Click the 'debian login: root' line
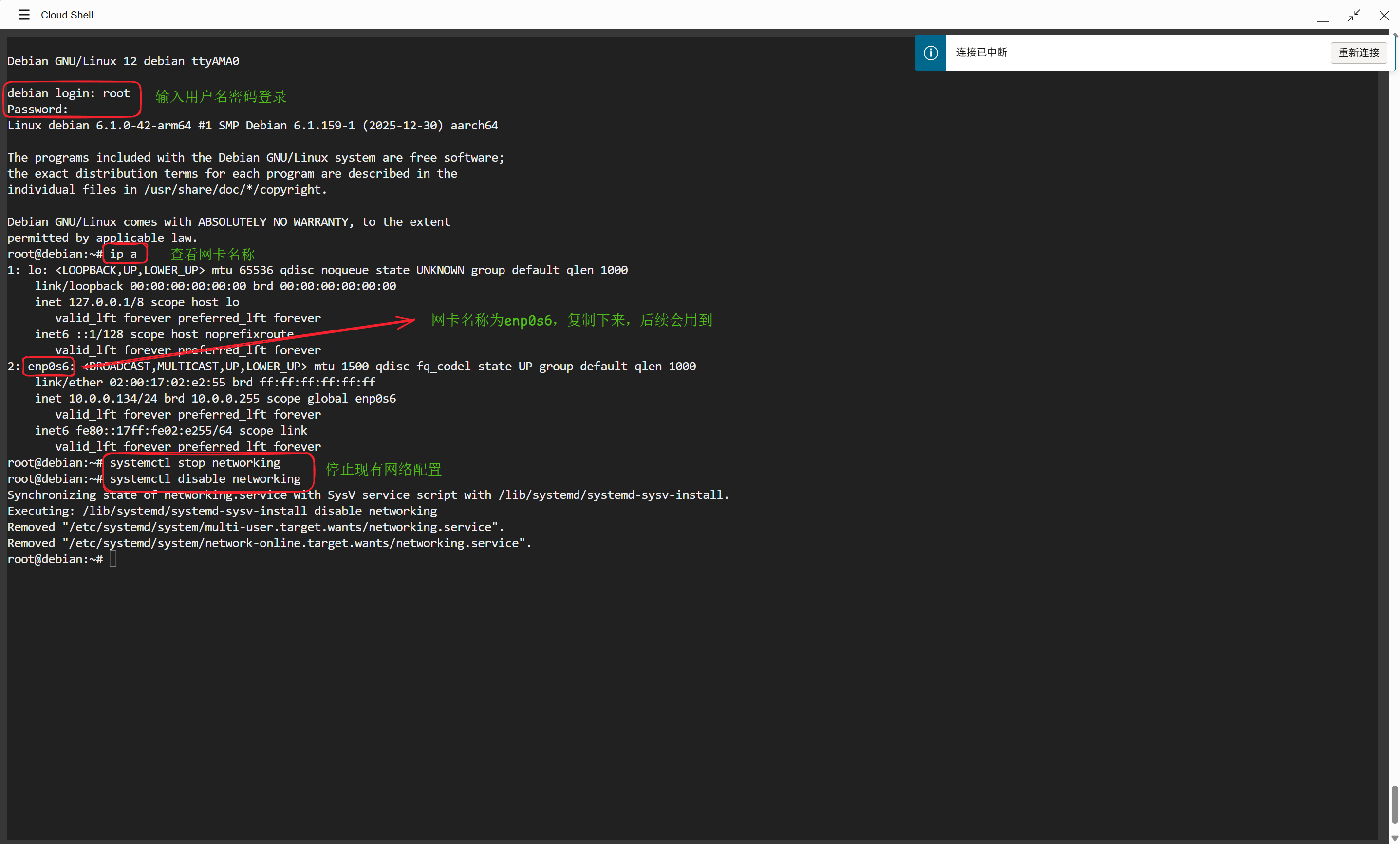Screen dimensions: 1400x844 tap(69, 93)
